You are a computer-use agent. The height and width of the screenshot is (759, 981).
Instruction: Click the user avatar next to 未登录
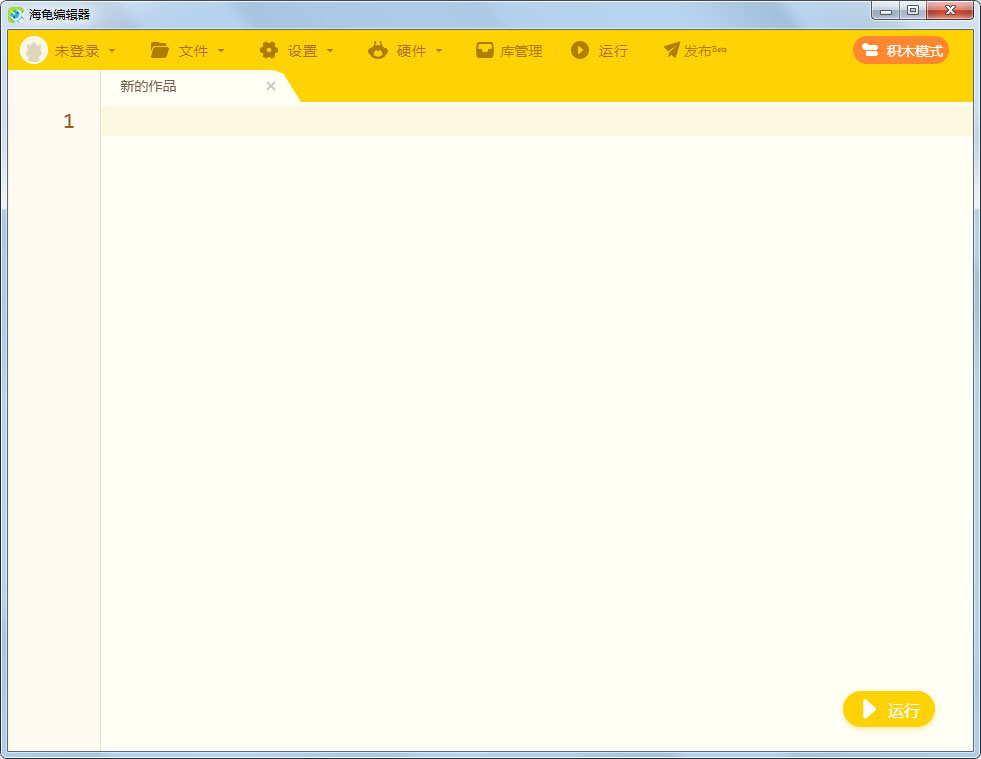point(34,49)
